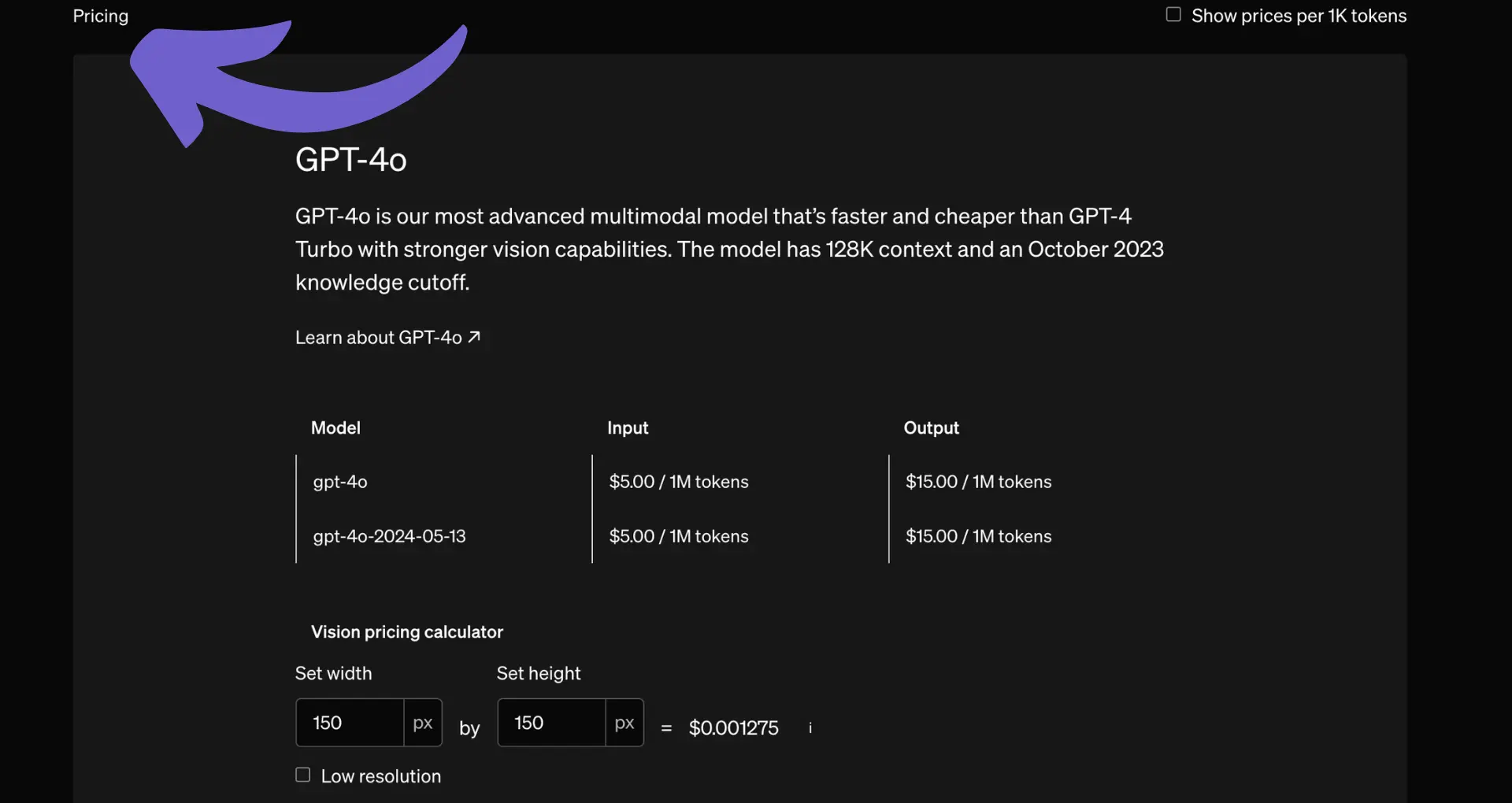Click the Set height input field
The height and width of the screenshot is (803, 1512).
coord(551,723)
